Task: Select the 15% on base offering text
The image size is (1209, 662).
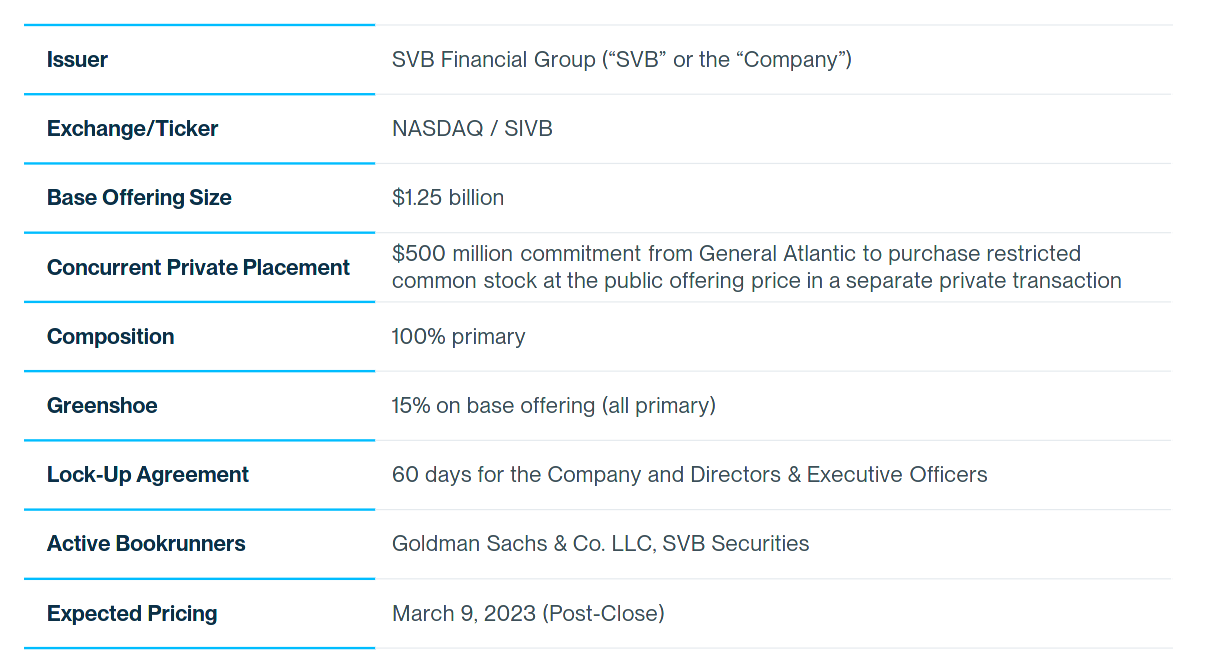Action: coord(554,406)
